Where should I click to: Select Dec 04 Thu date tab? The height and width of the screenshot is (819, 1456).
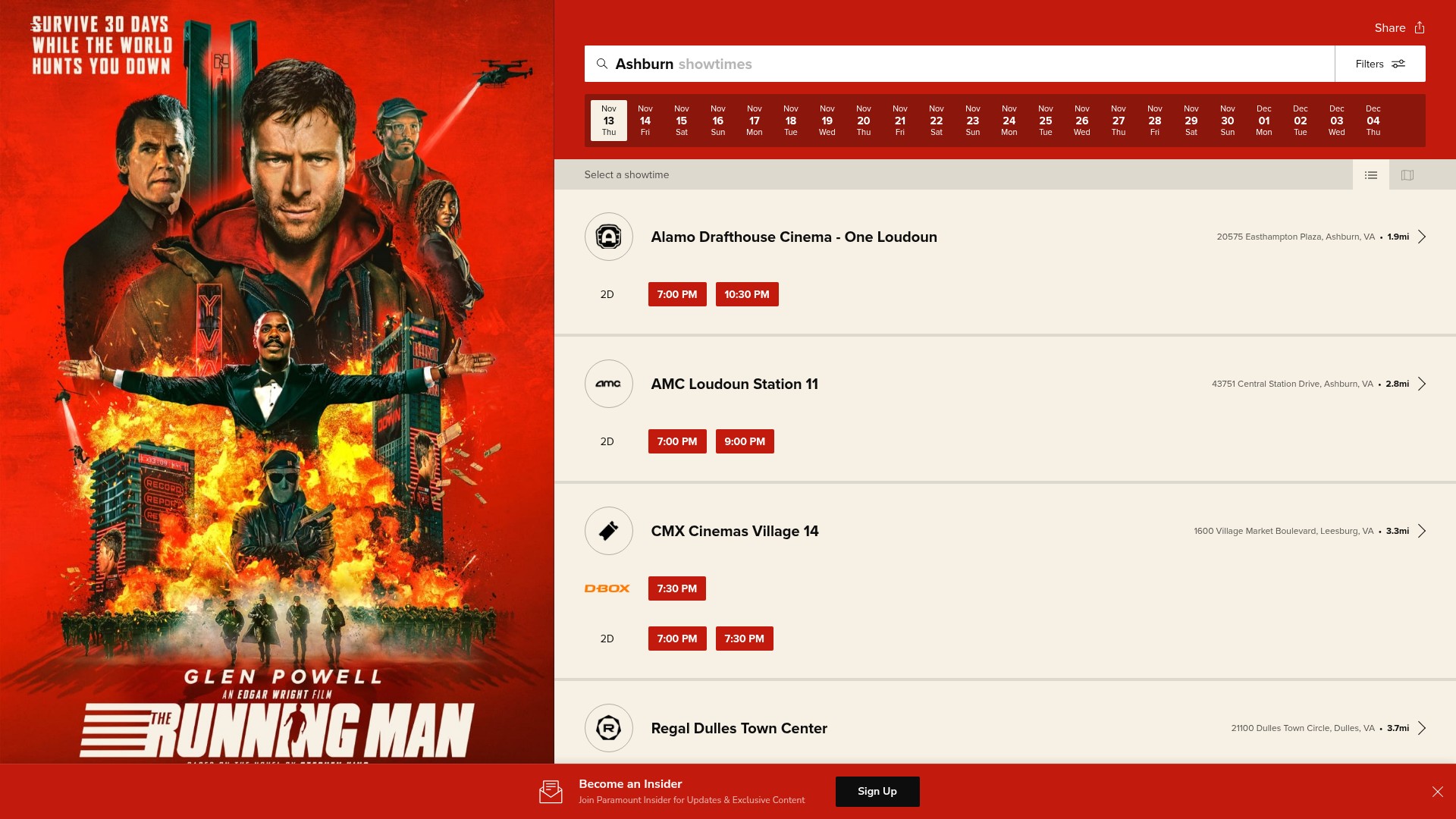point(1373,121)
